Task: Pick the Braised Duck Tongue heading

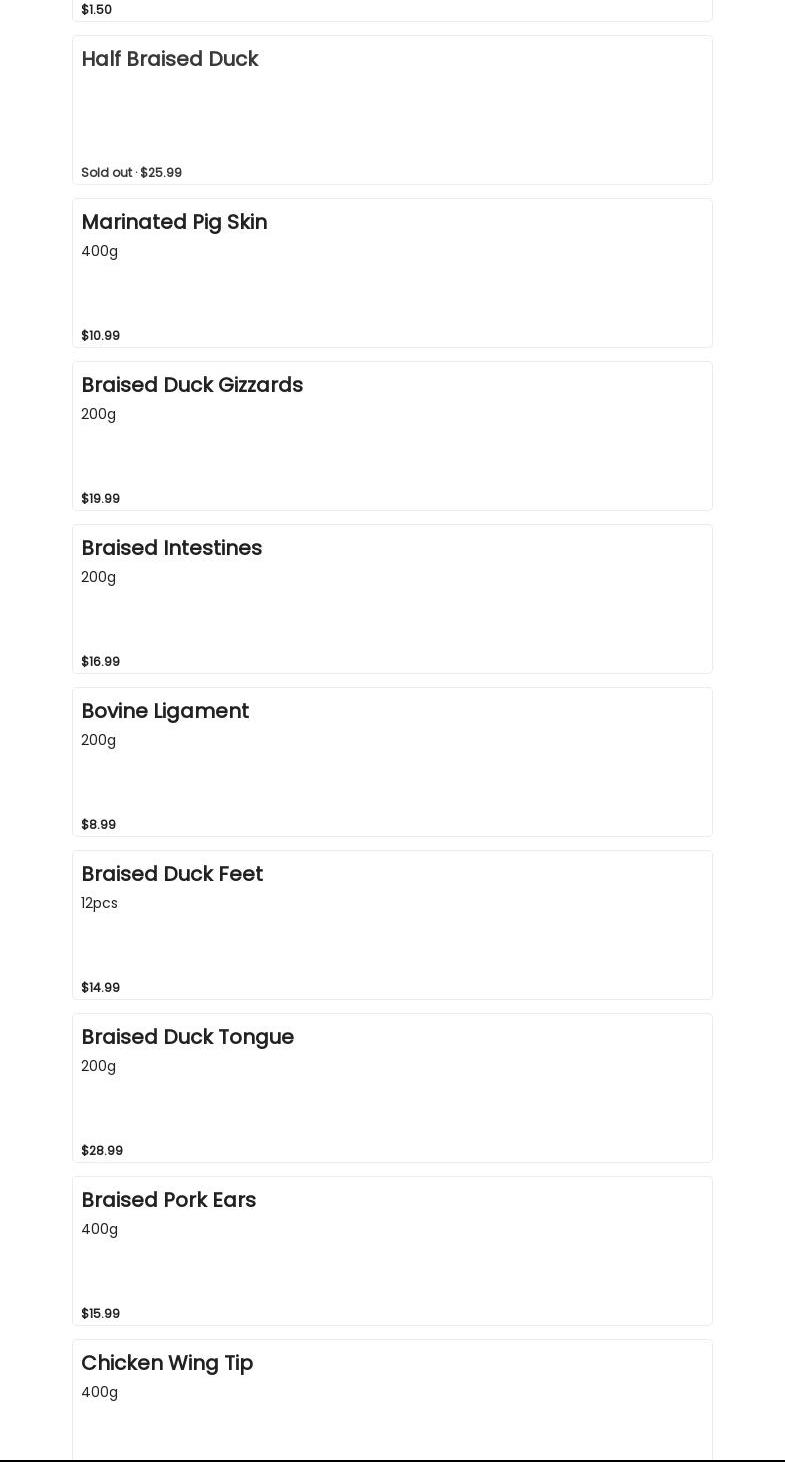Action: coord(187,1037)
